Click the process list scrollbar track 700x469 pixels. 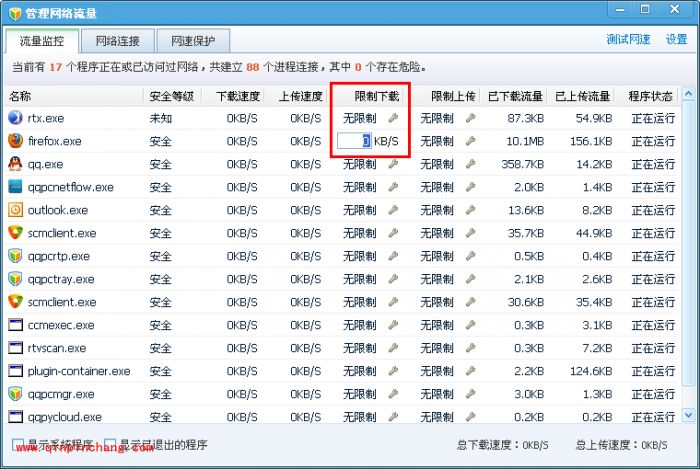tap(688, 254)
